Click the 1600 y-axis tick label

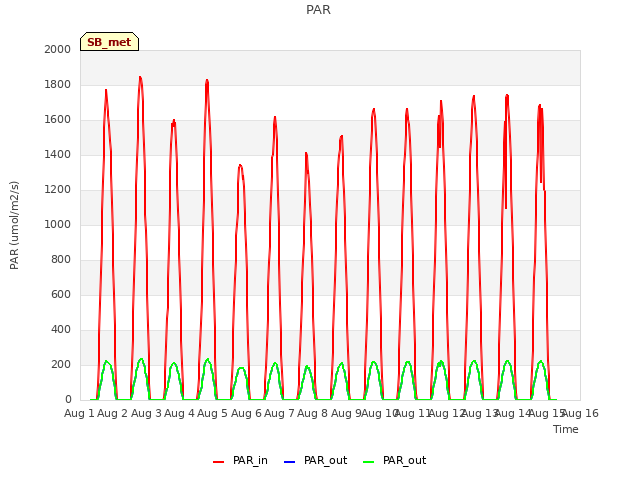[58, 120]
